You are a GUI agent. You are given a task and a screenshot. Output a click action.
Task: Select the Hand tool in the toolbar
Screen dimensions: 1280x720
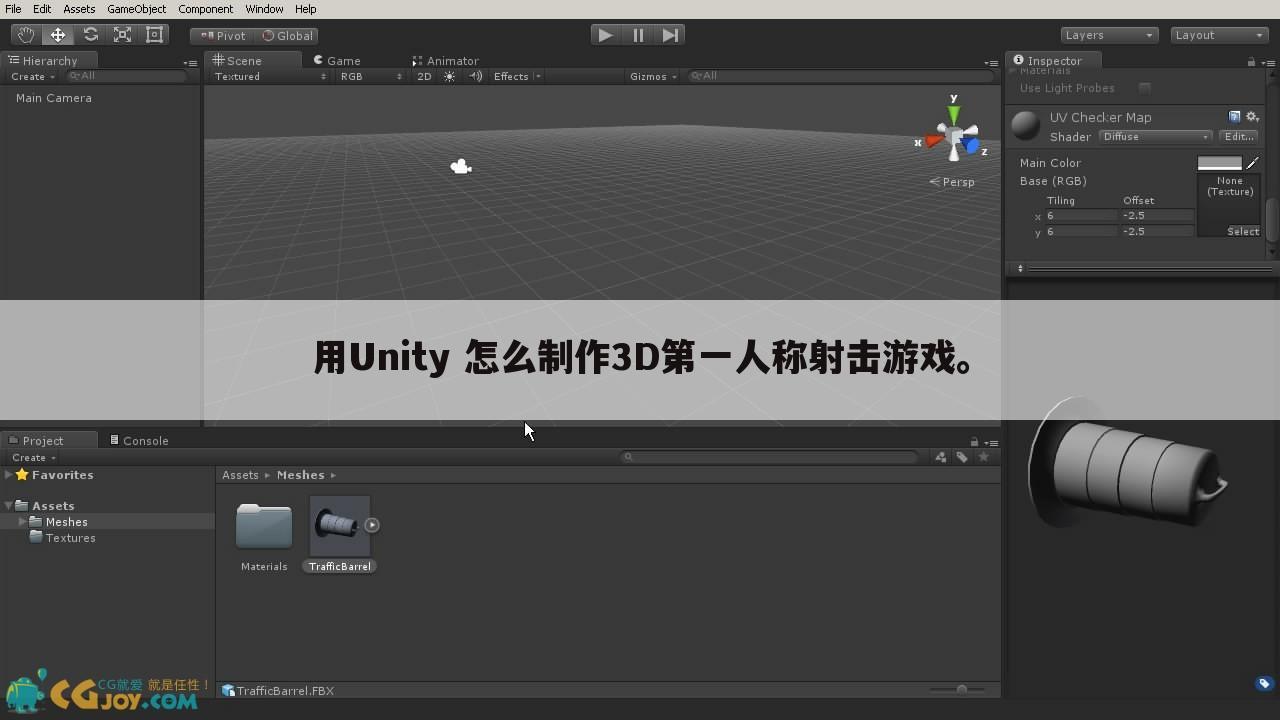click(x=26, y=34)
